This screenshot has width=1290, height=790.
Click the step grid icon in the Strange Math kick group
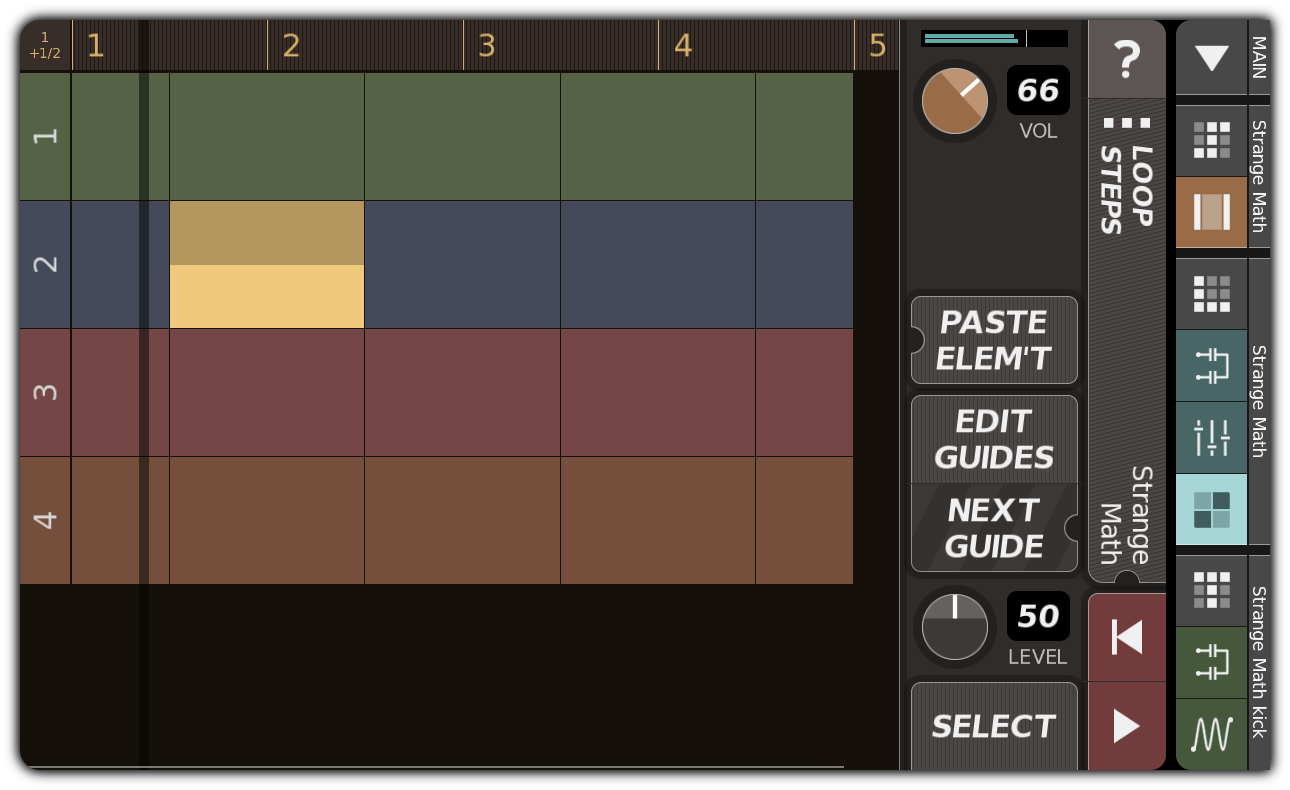coord(1211,590)
